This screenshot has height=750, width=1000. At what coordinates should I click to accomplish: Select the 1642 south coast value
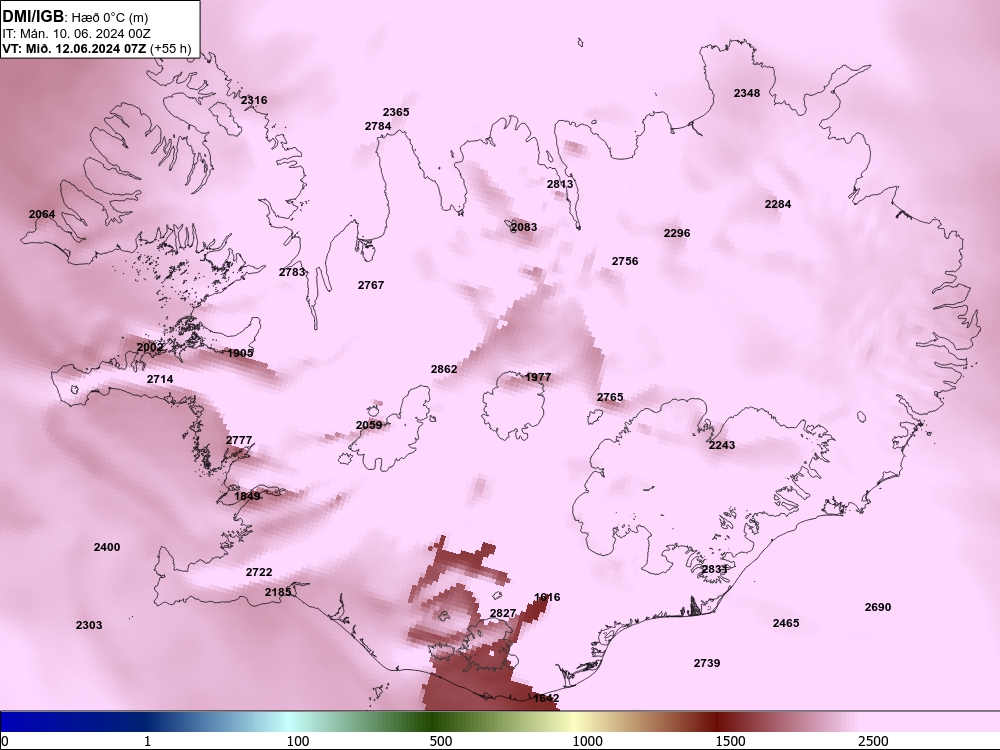[x=546, y=698]
